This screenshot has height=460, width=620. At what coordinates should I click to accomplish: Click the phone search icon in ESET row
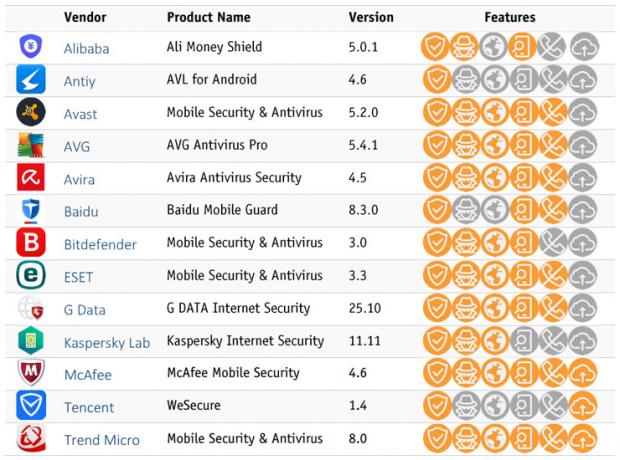(524, 275)
